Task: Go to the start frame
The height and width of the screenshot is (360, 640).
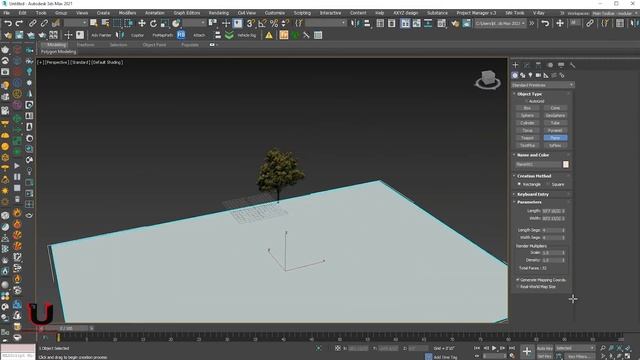Action: (476, 348)
